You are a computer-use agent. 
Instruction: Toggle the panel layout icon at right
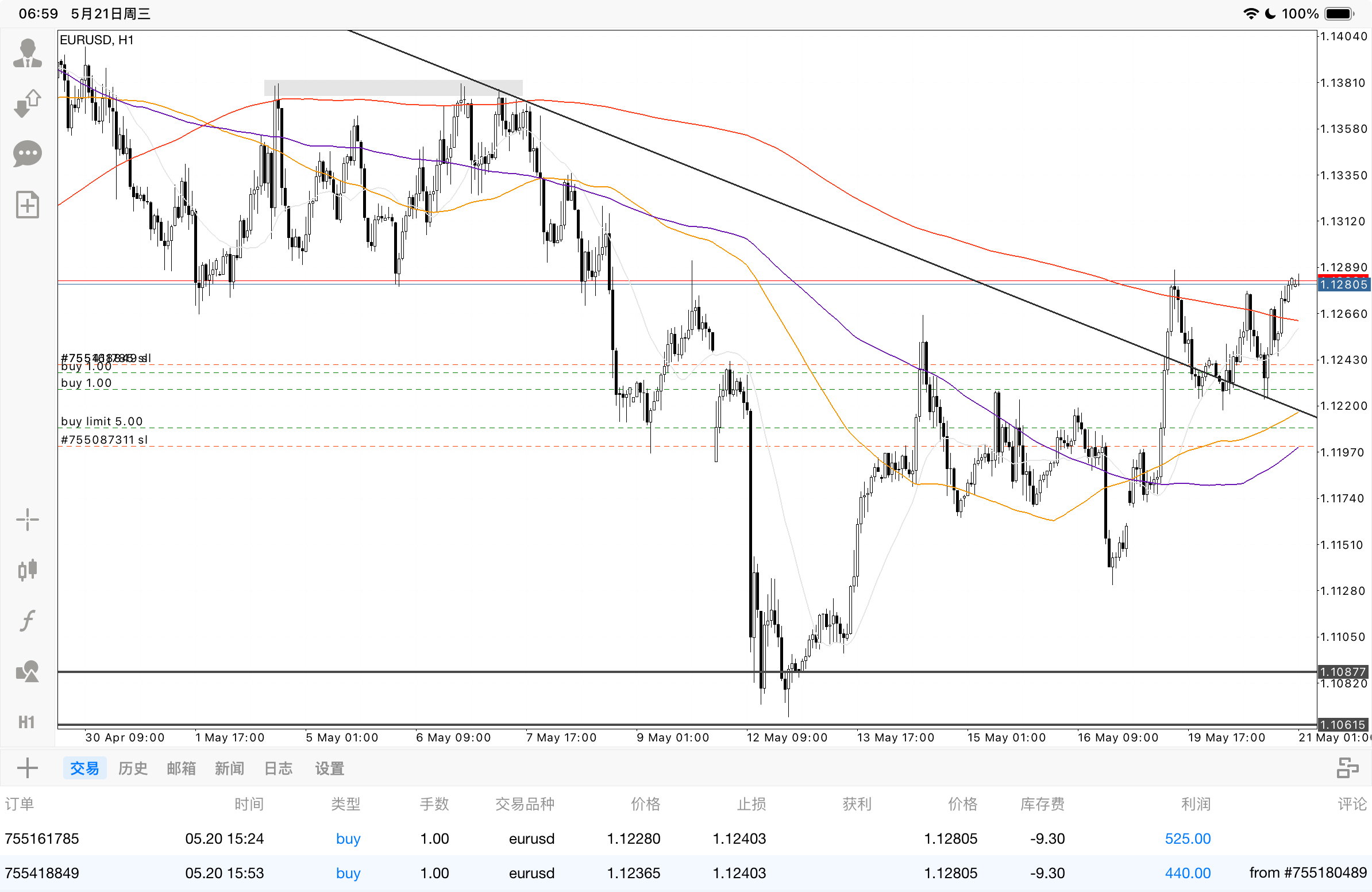(x=1348, y=768)
